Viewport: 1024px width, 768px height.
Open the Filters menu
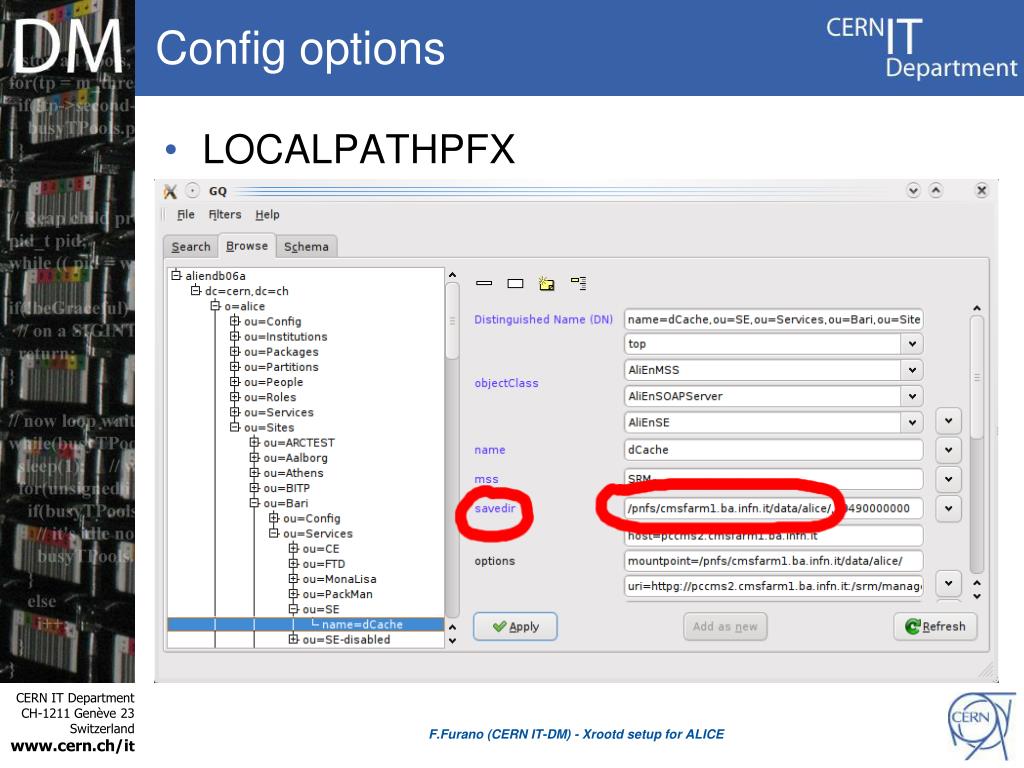(x=225, y=215)
